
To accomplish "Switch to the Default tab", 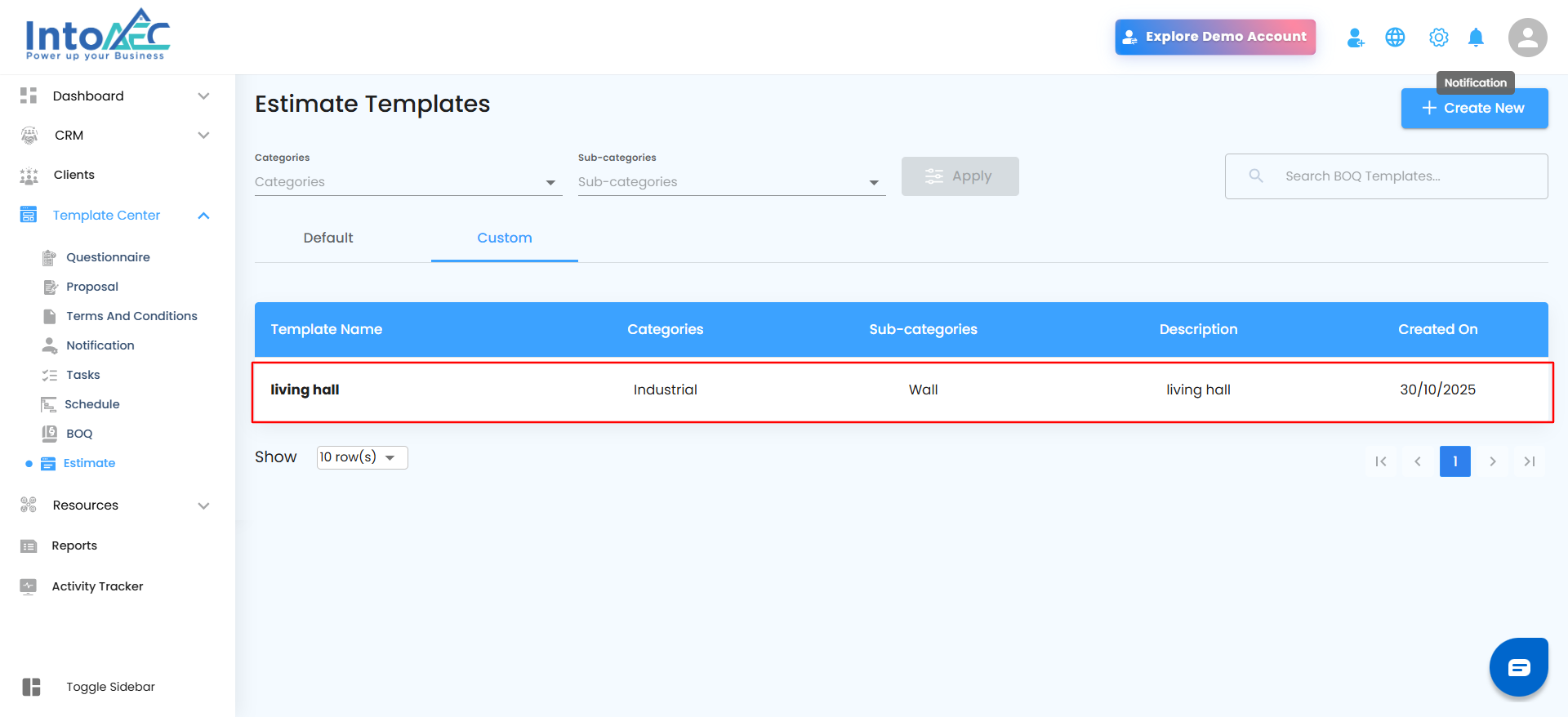I will tap(328, 238).
